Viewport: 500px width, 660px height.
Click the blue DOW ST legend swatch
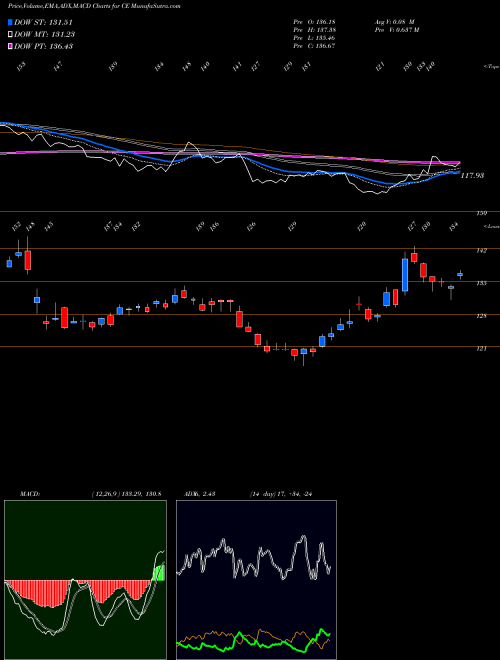click(11, 23)
